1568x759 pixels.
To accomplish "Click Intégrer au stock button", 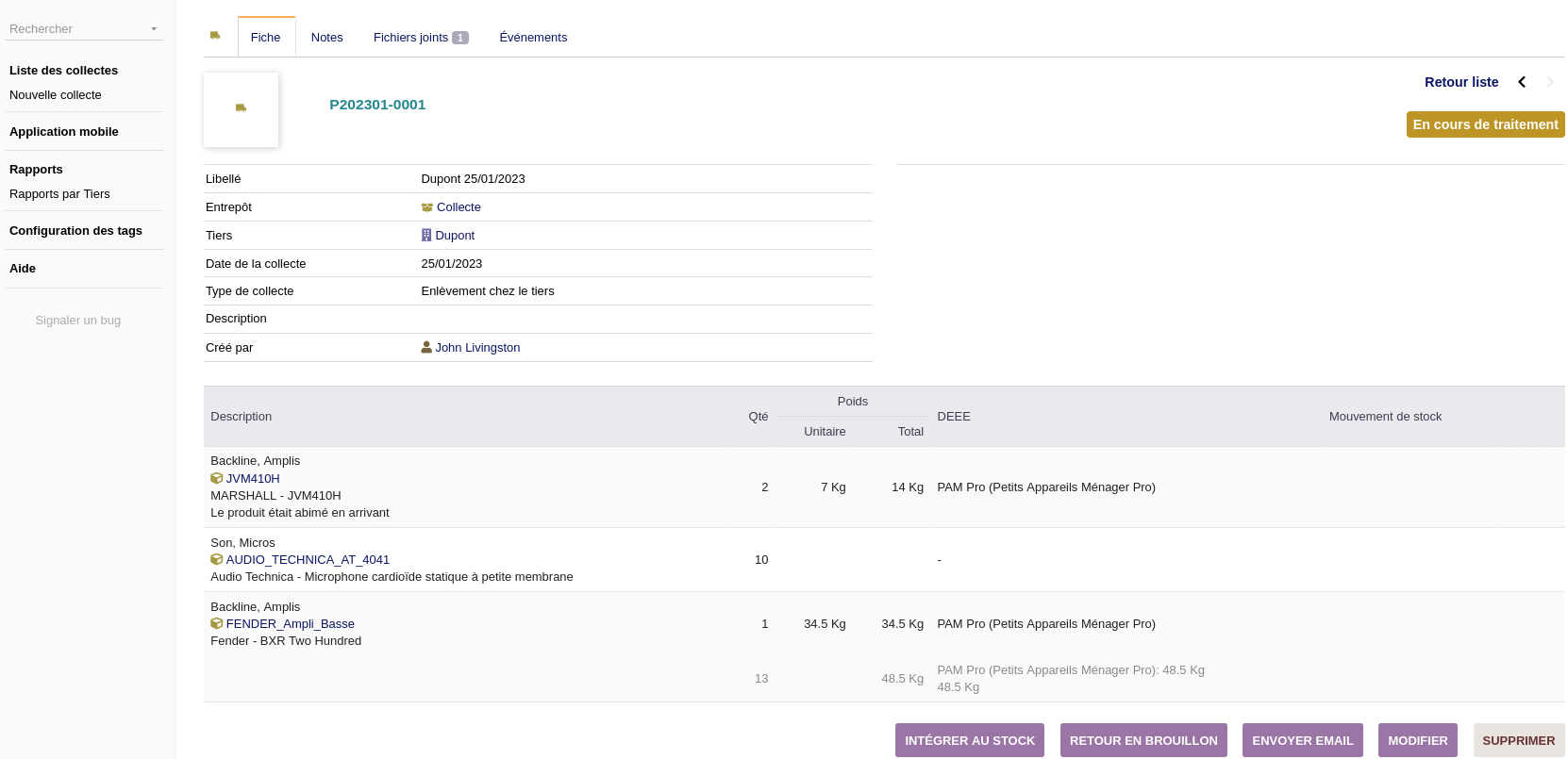I will (970, 740).
